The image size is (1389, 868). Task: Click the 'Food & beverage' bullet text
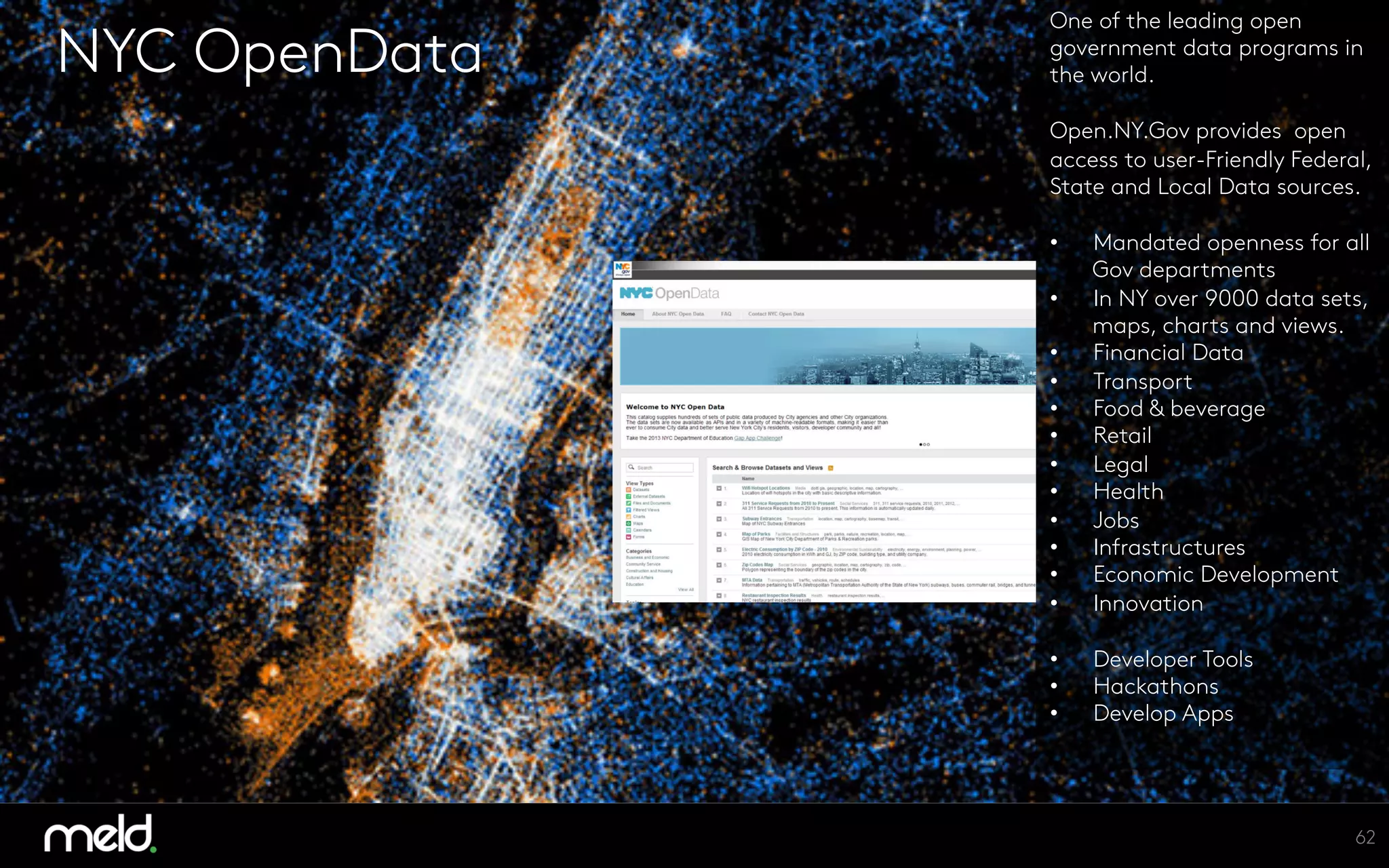click(x=1179, y=409)
